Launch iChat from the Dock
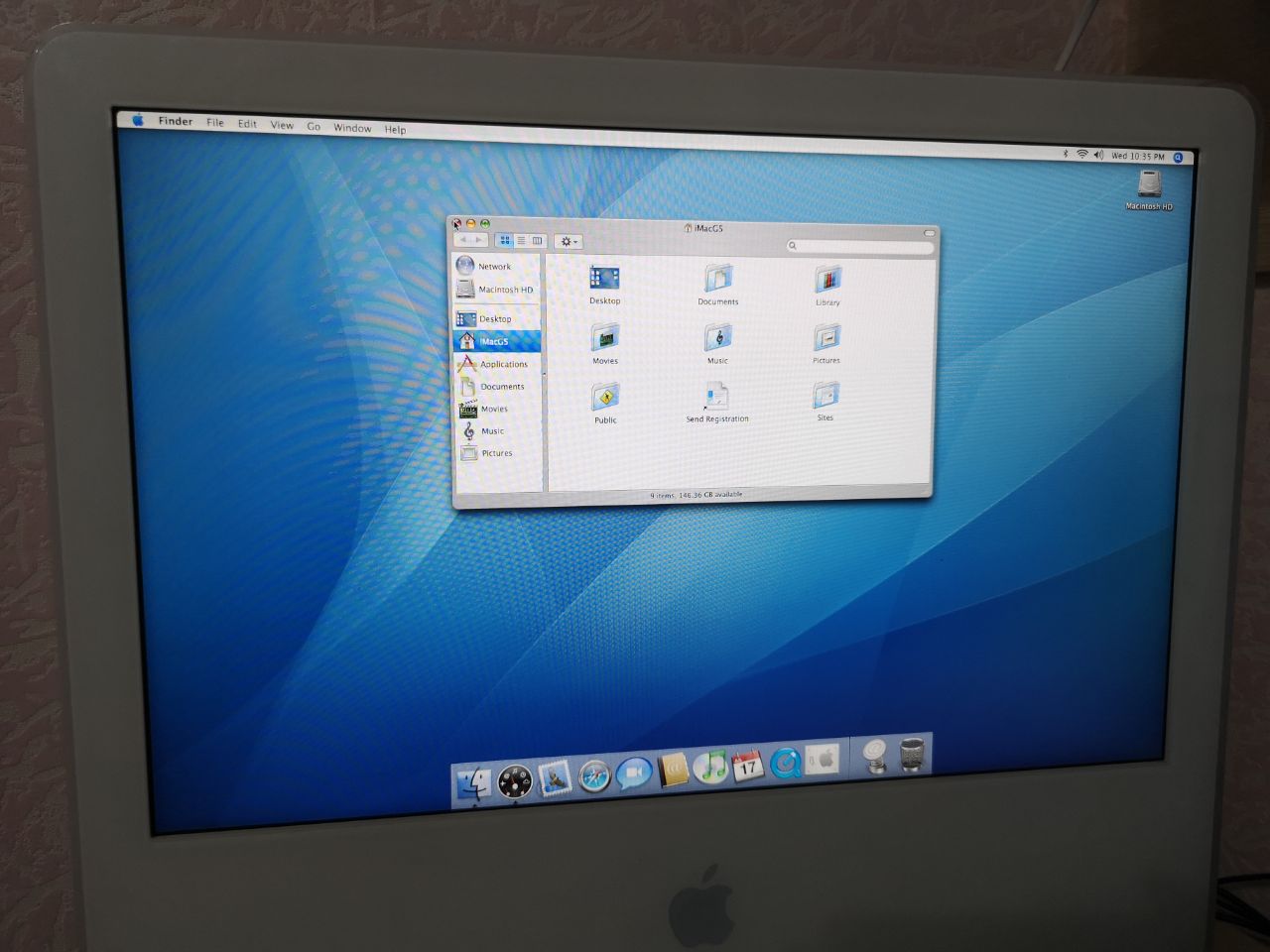The height and width of the screenshot is (952, 1270). pos(633,773)
